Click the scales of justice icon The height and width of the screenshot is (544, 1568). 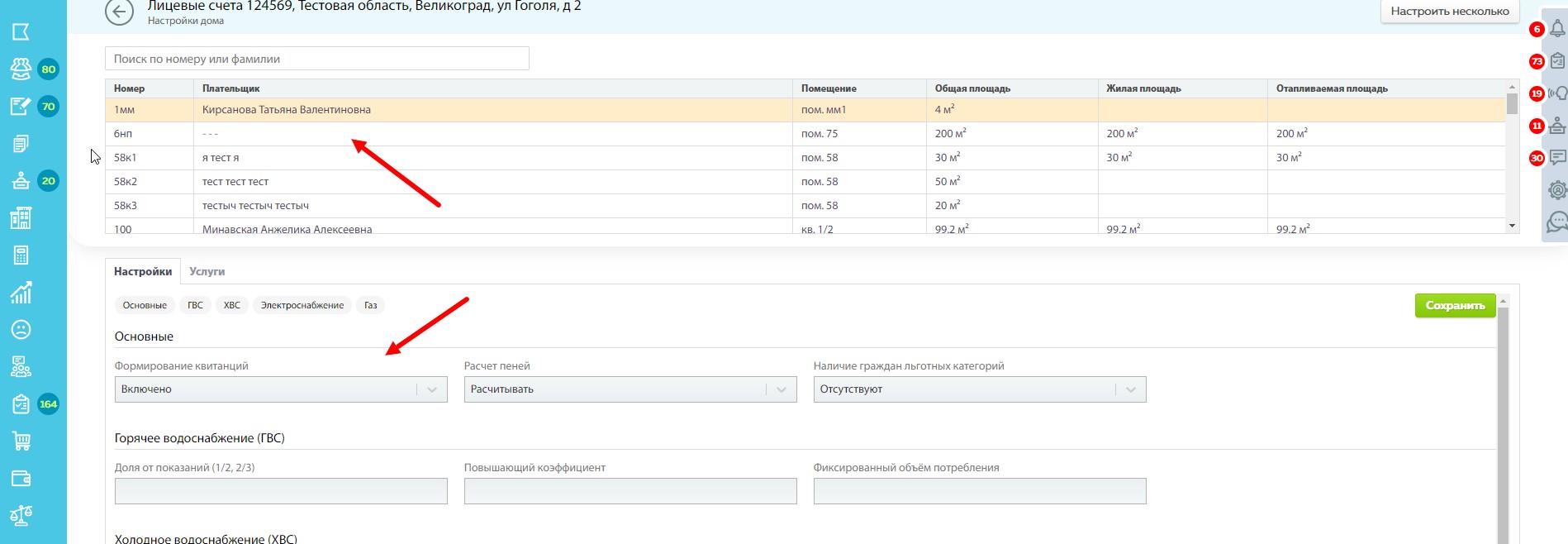point(21,516)
